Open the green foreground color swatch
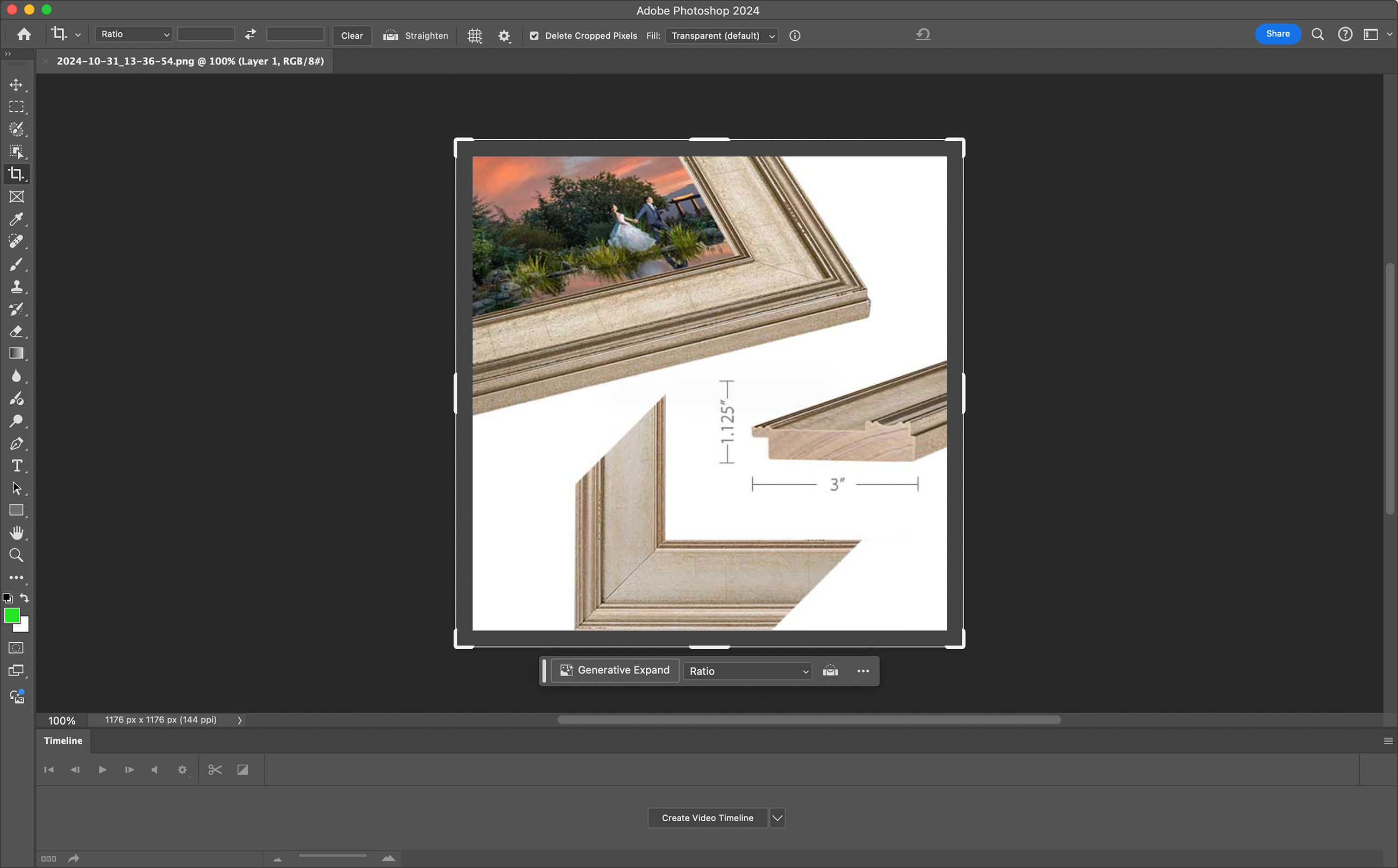This screenshot has height=868, width=1398. [11, 616]
